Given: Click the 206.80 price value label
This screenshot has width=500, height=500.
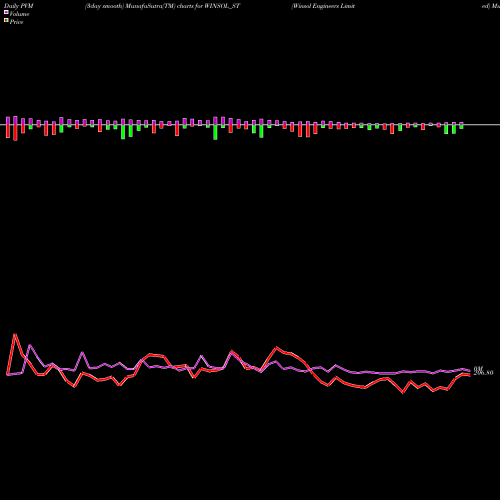Looking at the screenshot, I should coord(483,373).
